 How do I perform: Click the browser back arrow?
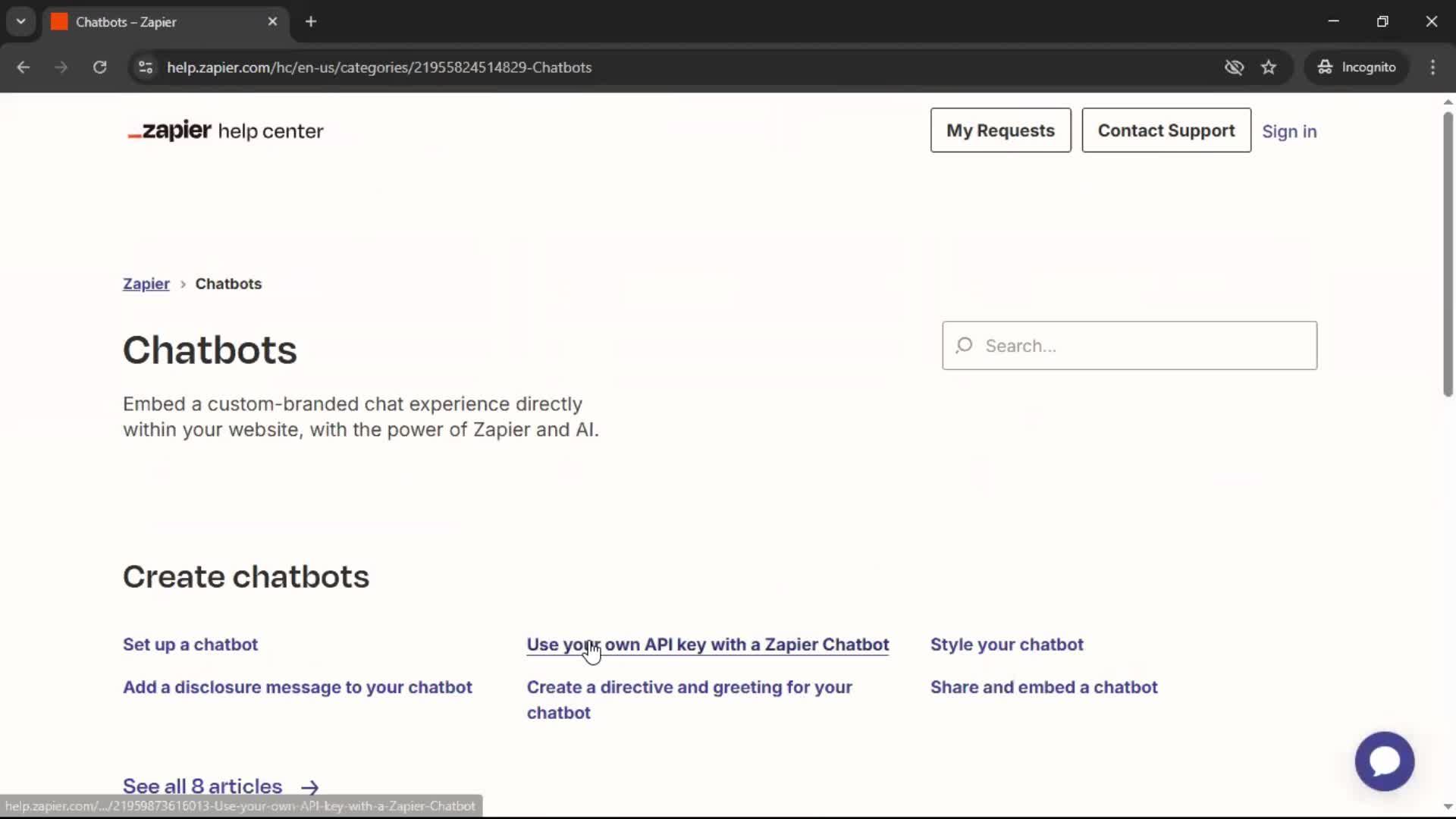pyautogui.click(x=23, y=67)
